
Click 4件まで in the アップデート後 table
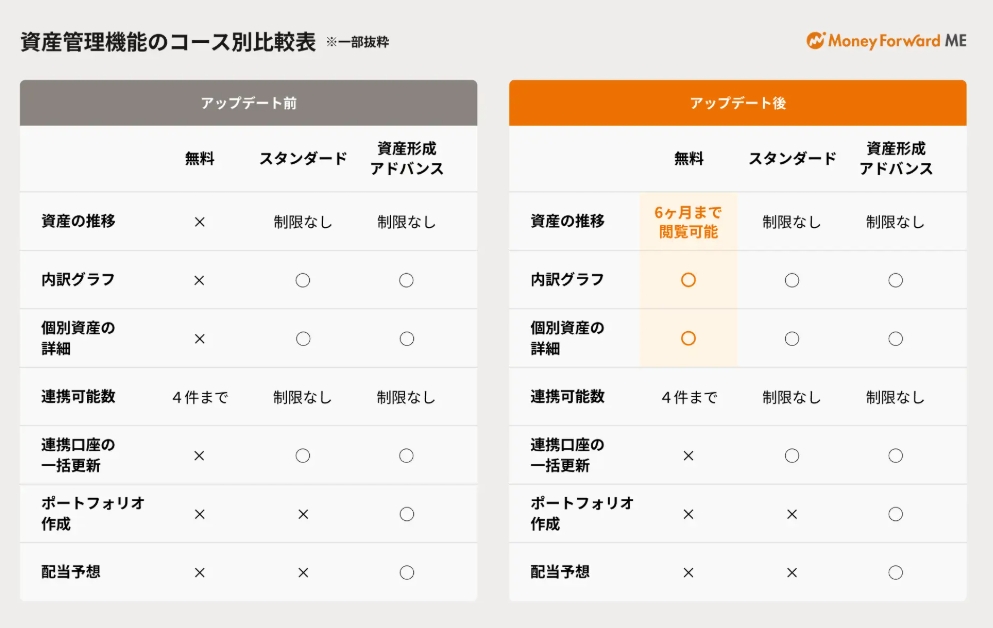tap(689, 397)
